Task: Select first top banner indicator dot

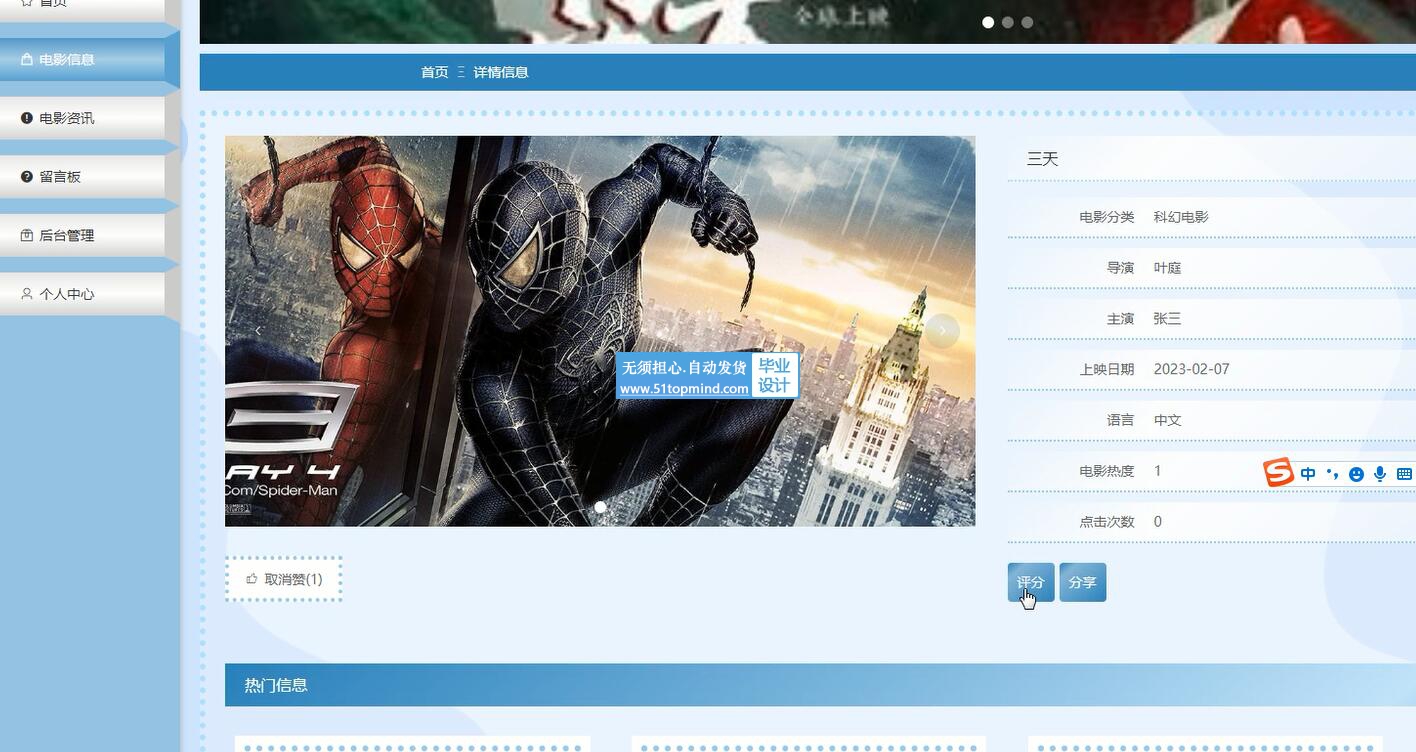Action: [988, 22]
